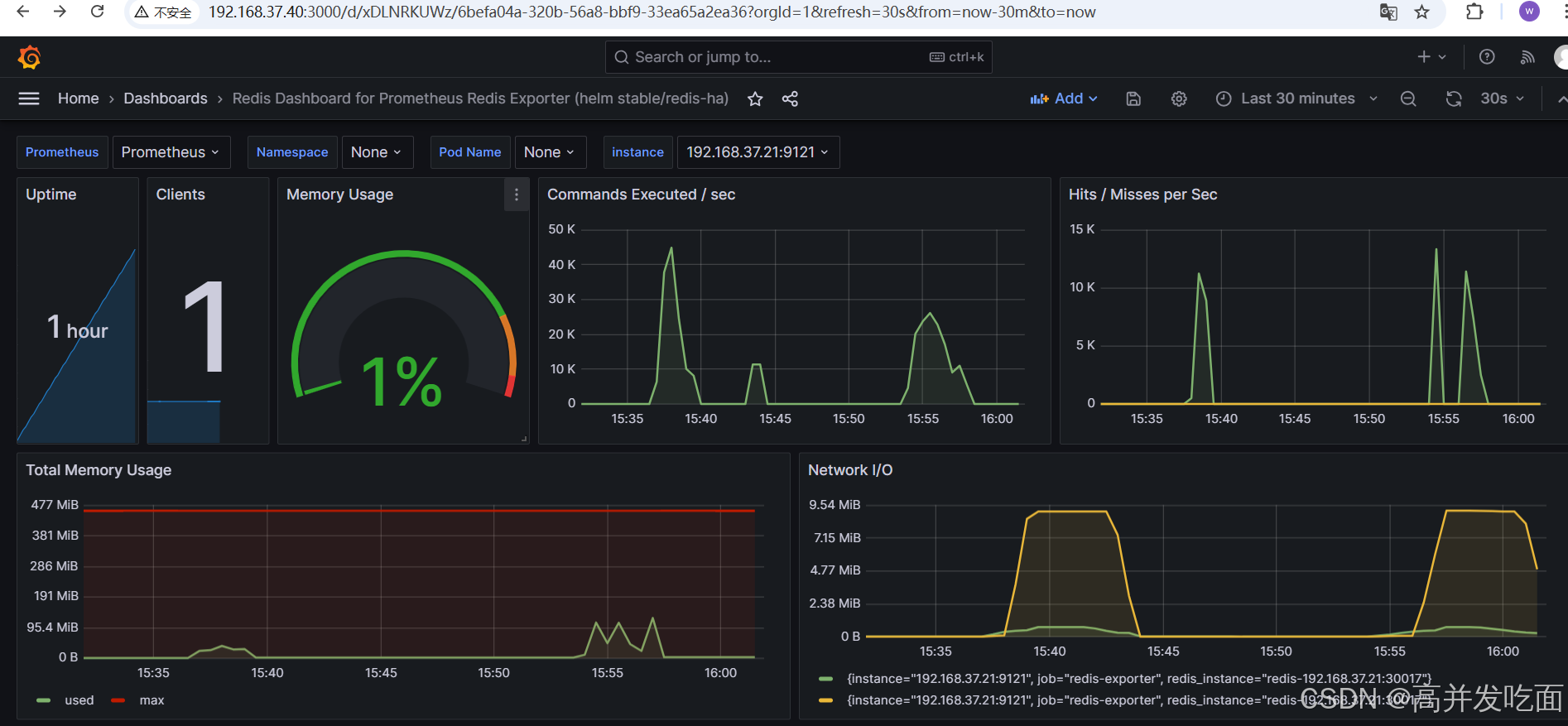This screenshot has width=1568, height=726.
Task: Reload the browser page
Action: (97, 12)
